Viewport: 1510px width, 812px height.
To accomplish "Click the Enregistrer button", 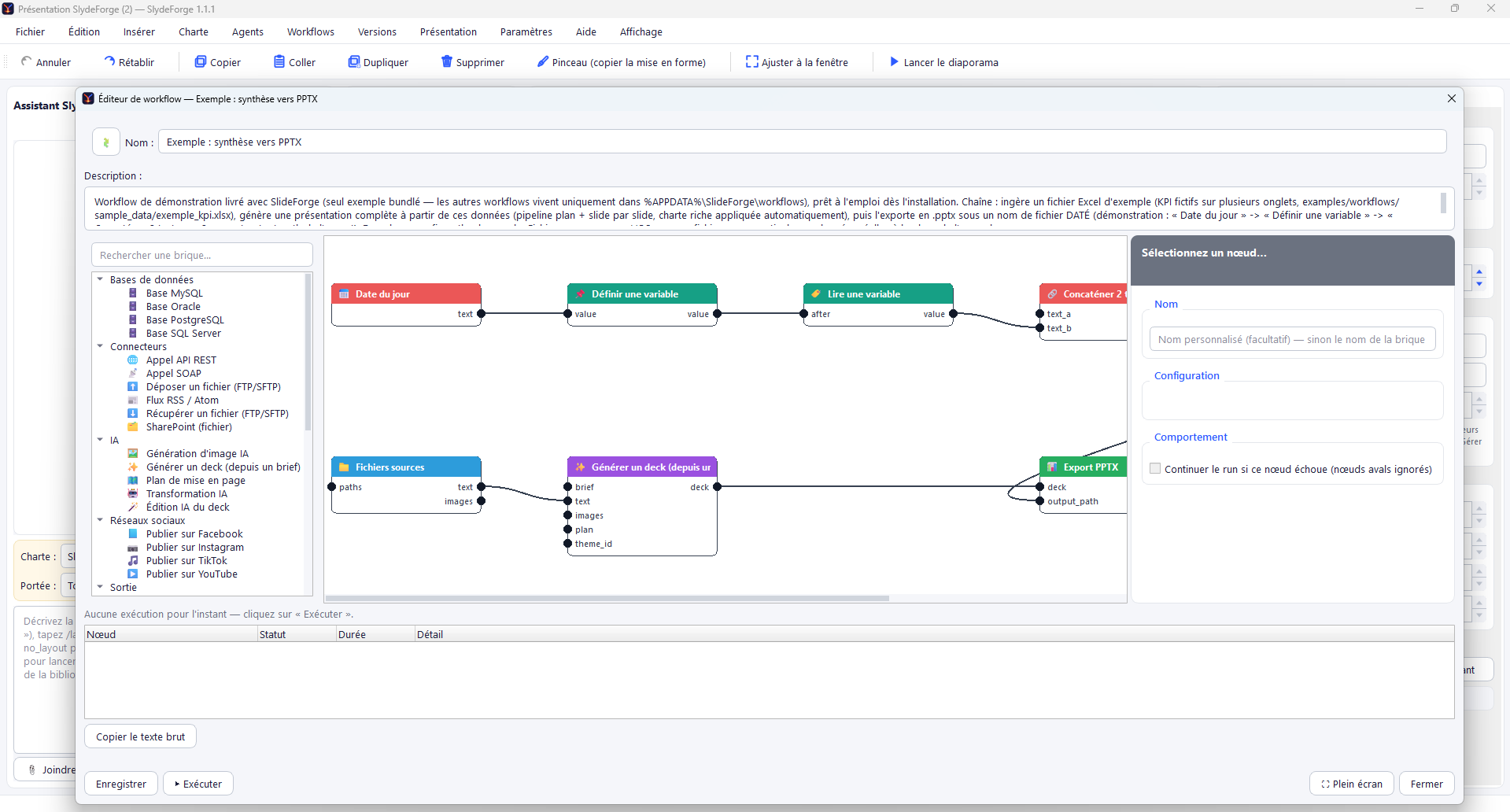I will point(121,784).
